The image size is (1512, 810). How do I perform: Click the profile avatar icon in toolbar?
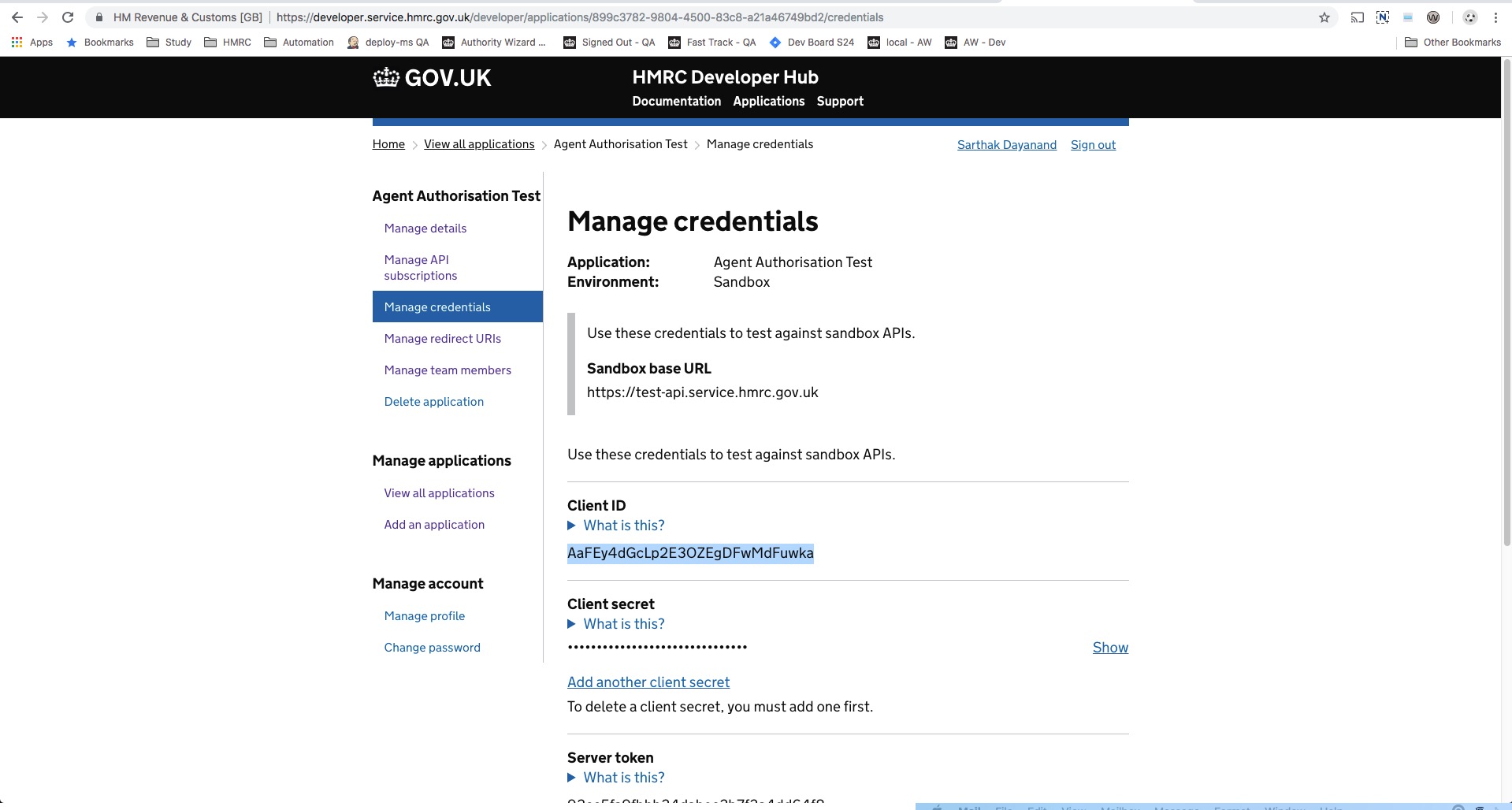(1470, 17)
